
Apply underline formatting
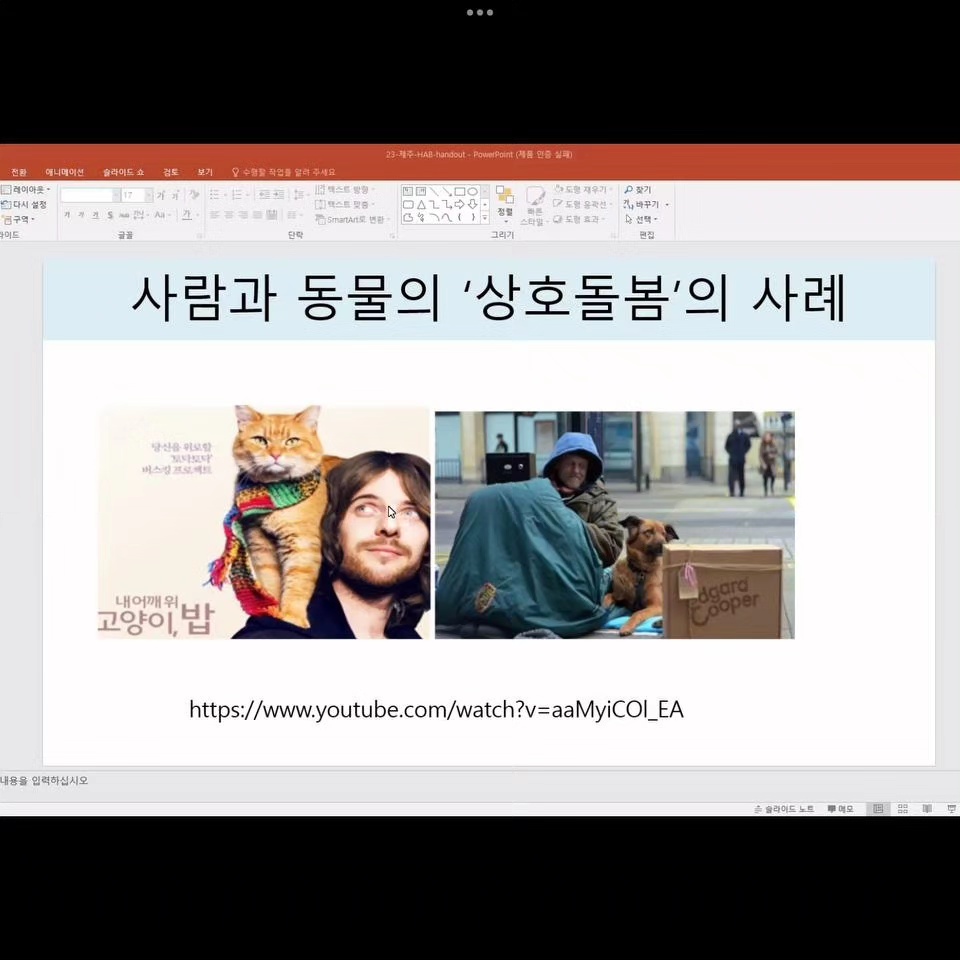(96, 215)
